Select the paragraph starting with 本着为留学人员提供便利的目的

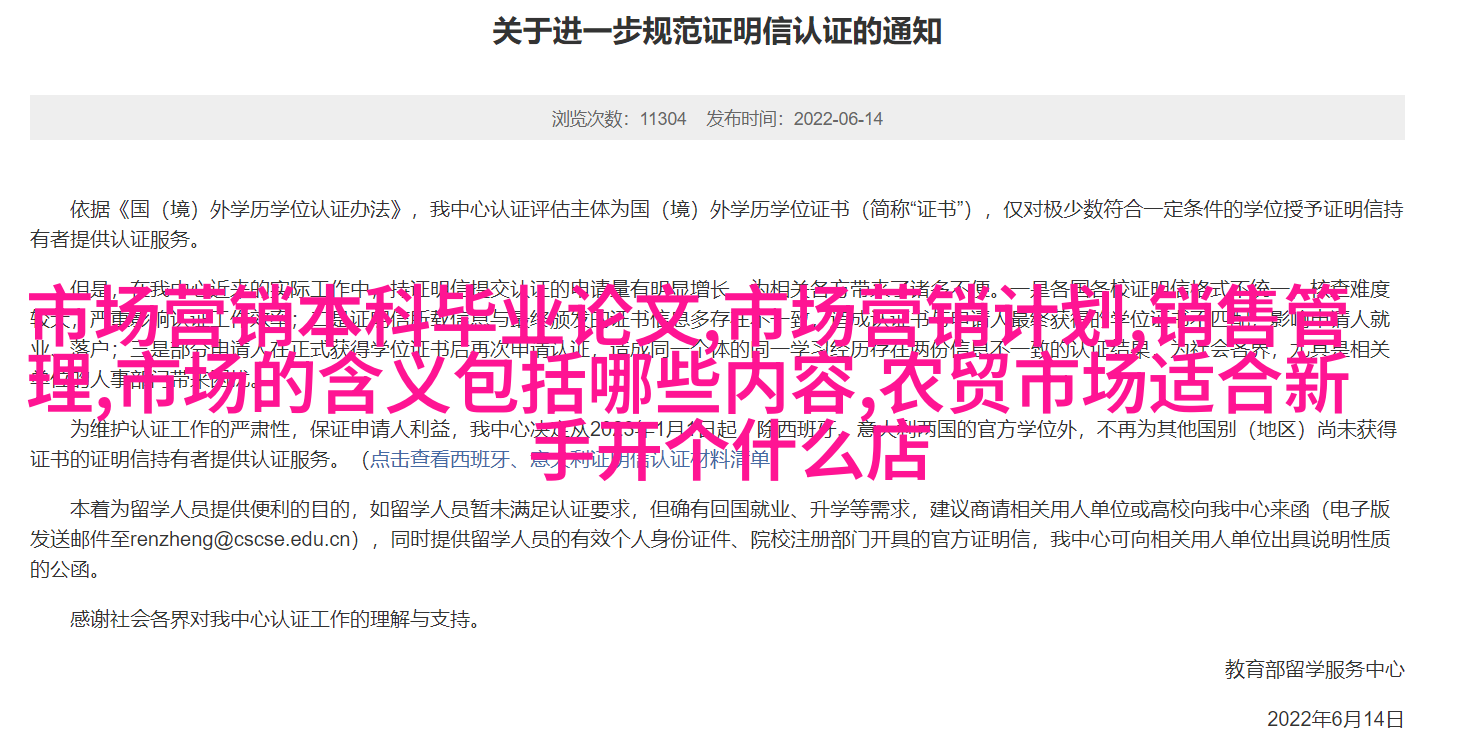pyautogui.click(x=717, y=539)
